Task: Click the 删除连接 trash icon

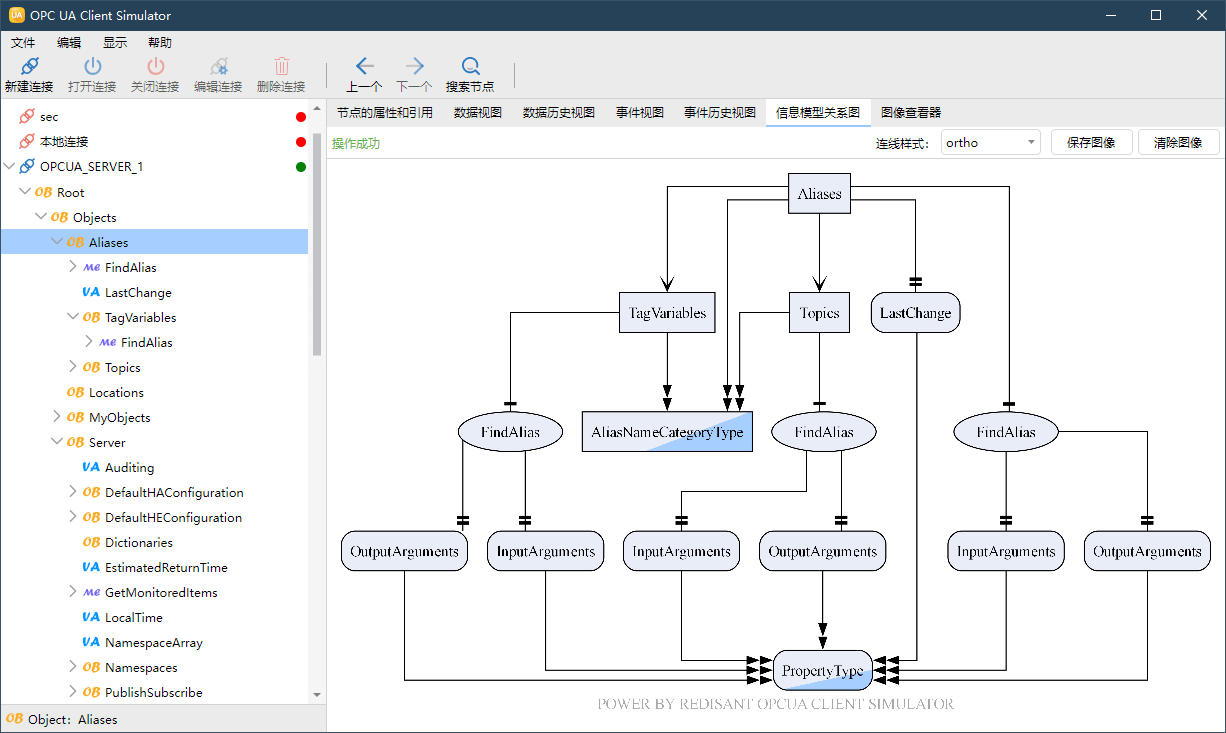Action: point(281,67)
